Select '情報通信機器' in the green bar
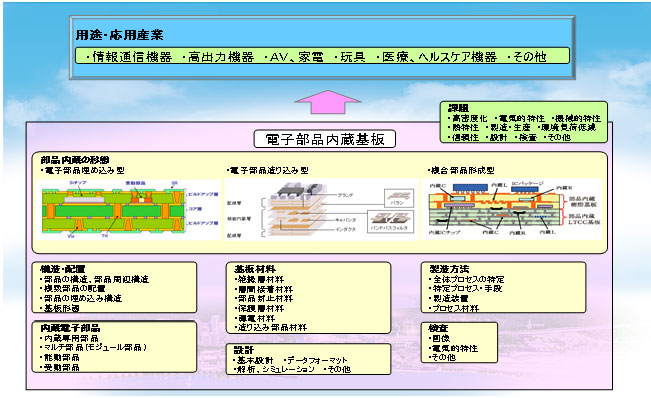The width and height of the screenshot is (651, 398). [132, 56]
